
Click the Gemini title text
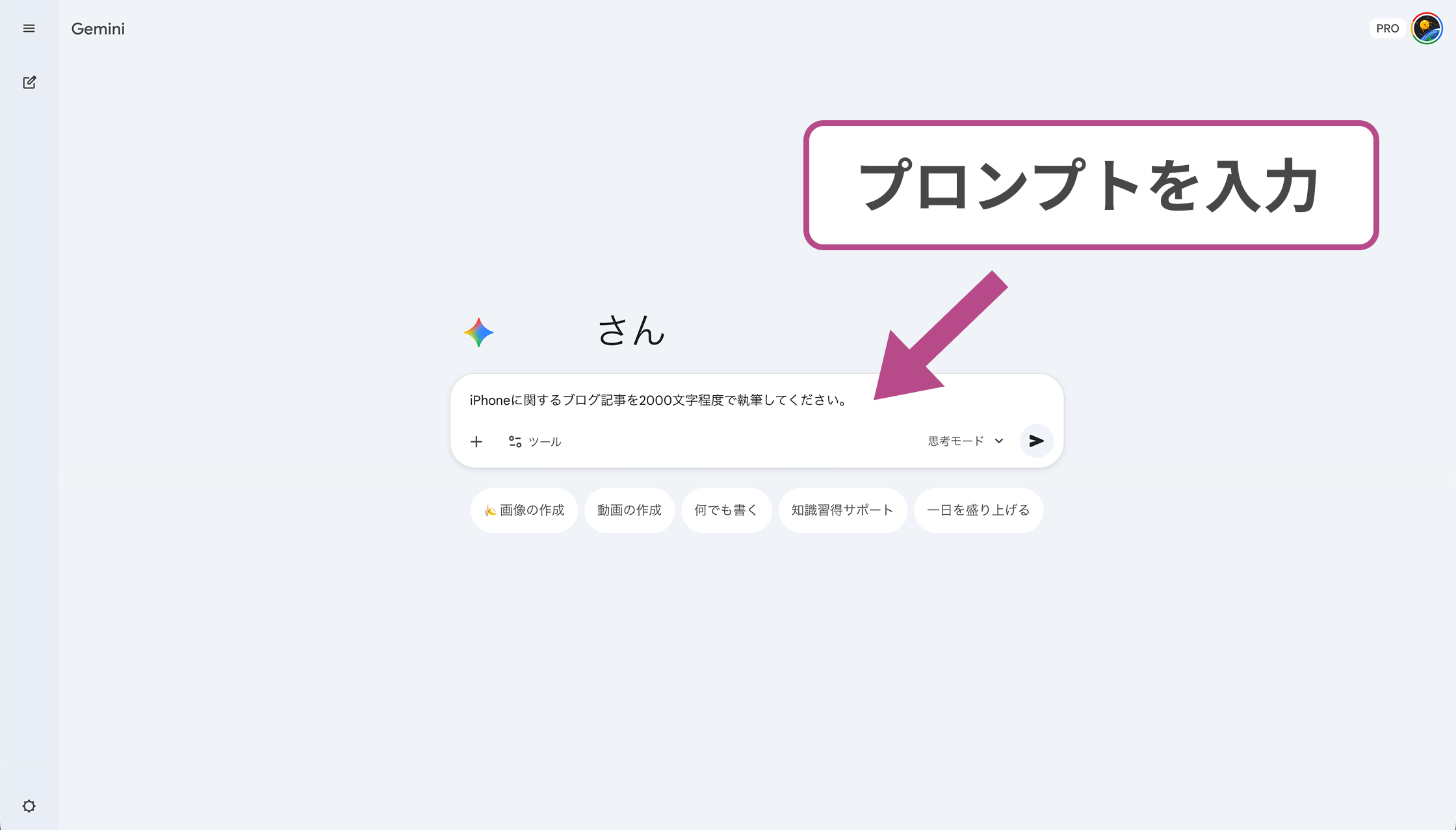pos(97,29)
